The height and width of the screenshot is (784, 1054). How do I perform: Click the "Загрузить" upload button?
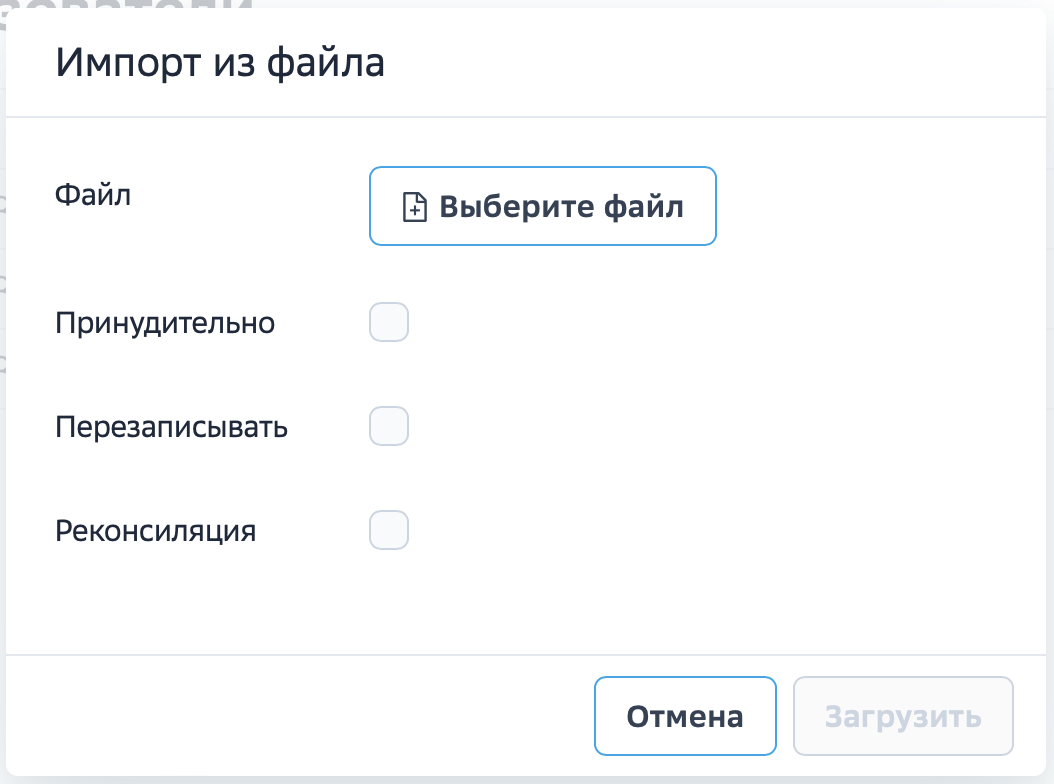(x=903, y=716)
